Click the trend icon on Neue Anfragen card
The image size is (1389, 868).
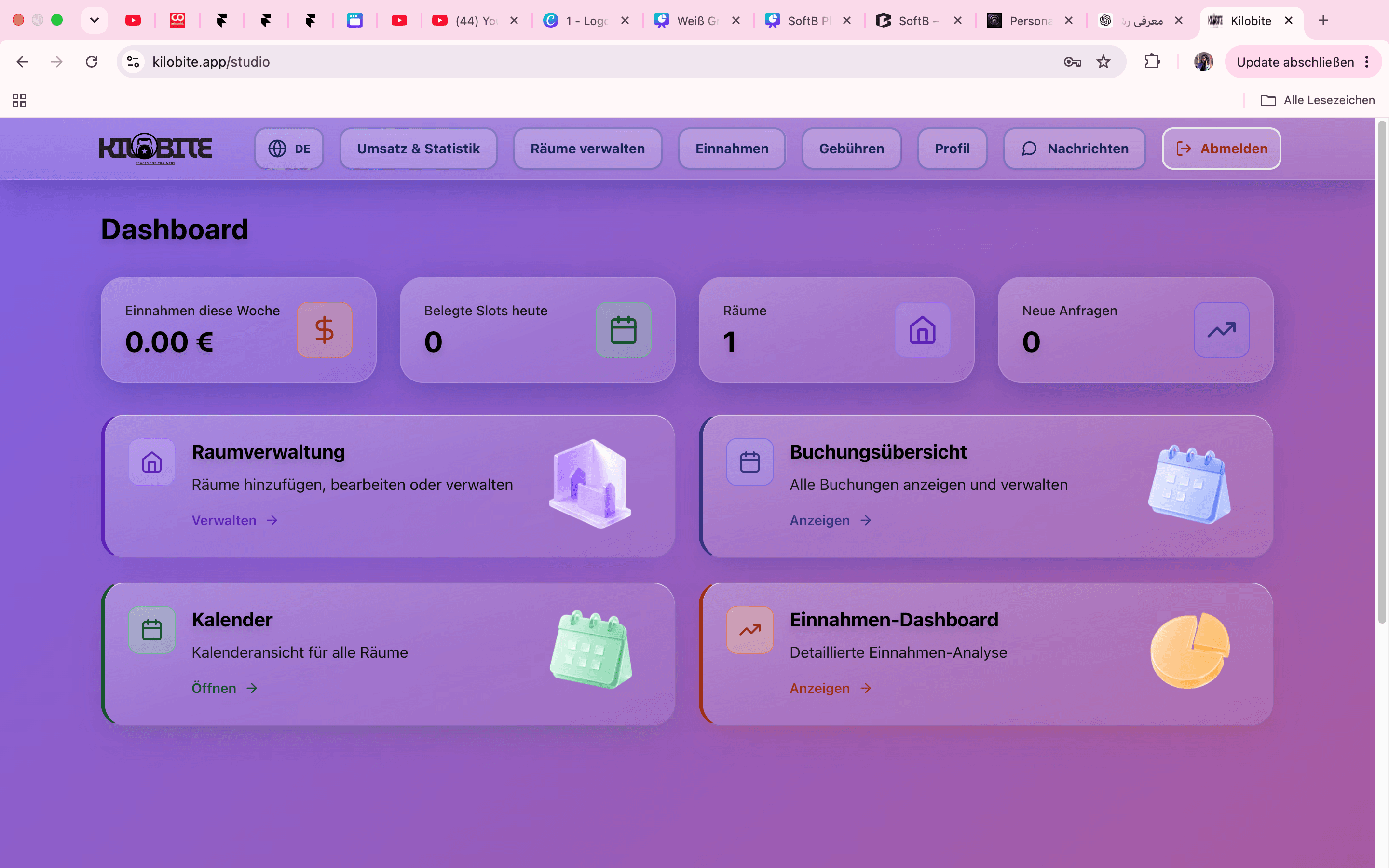1221,330
